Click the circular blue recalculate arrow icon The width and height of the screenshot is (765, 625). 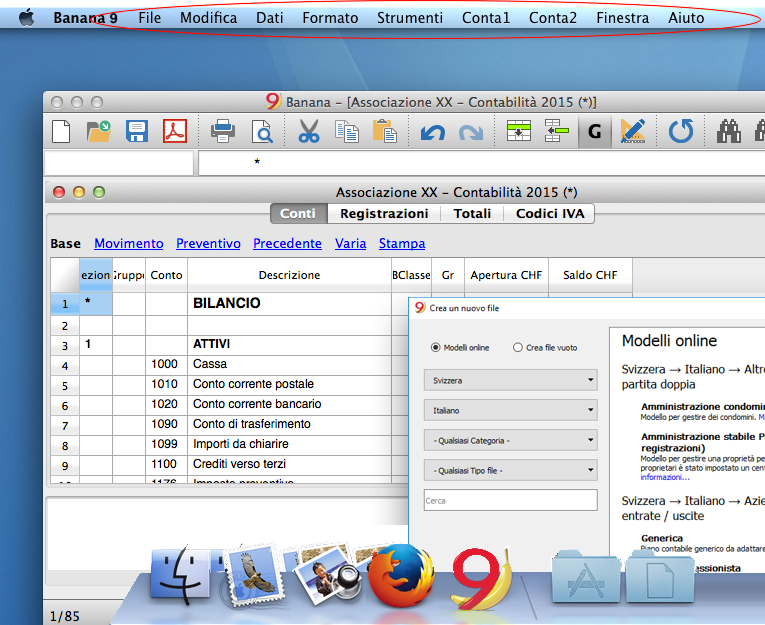pos(681,131)
